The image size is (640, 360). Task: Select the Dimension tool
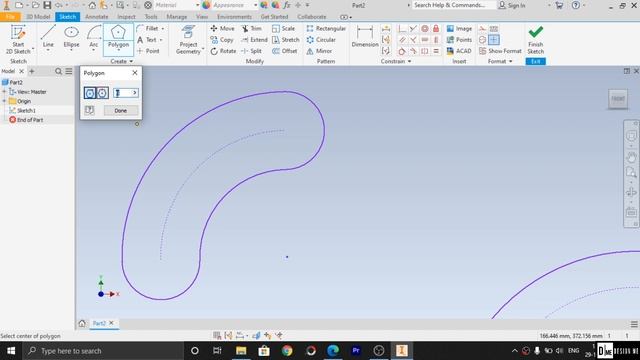(365, 36)
